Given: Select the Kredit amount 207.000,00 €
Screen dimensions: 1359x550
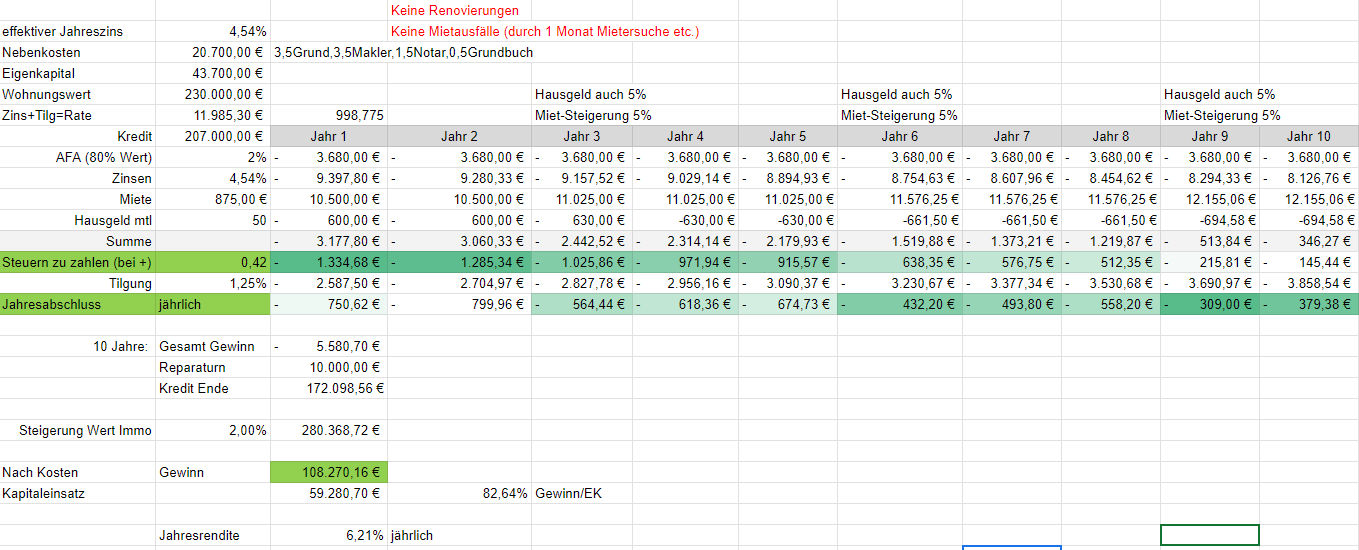Looking at the screenshot, I should point(223,137).
